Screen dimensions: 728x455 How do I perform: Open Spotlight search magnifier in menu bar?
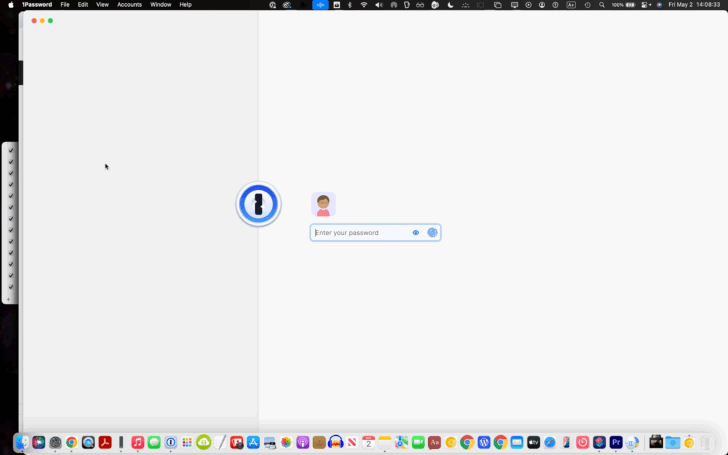[602, 5]
